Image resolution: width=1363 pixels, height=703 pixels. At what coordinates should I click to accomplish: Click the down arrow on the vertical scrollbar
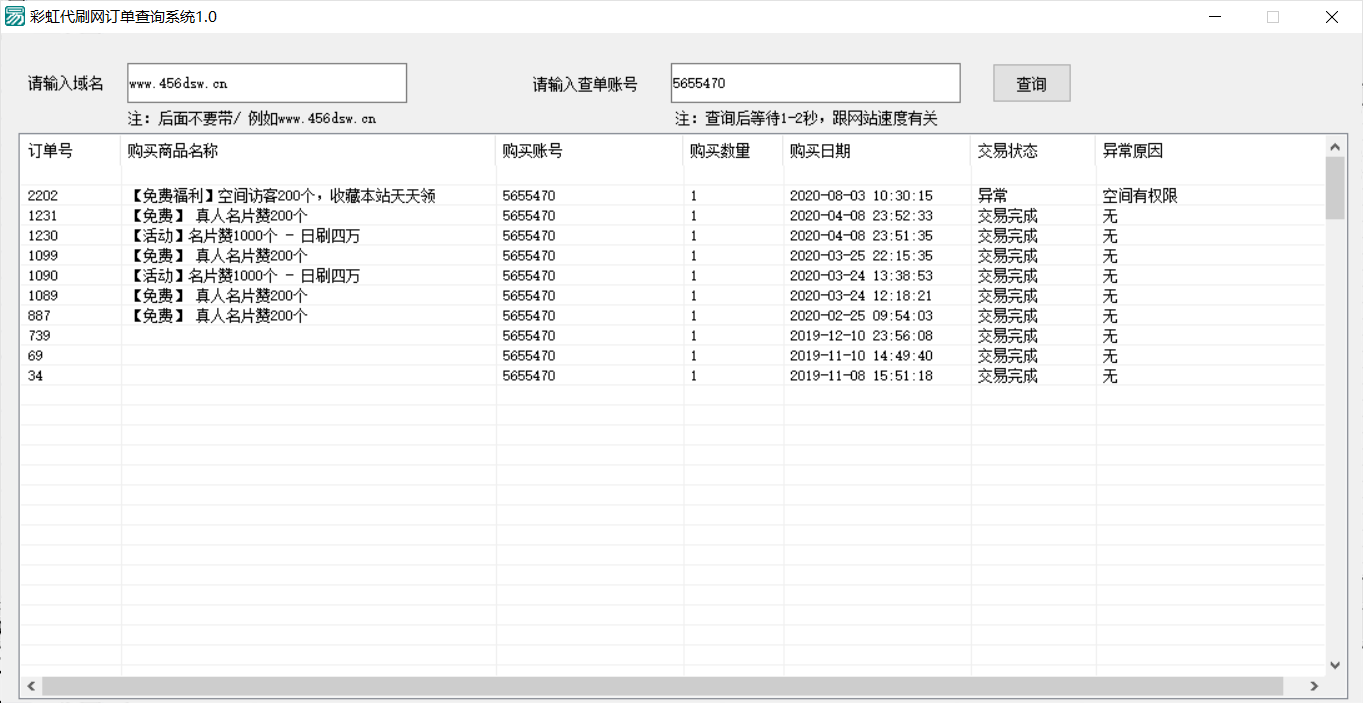click(x=1335, y=664)
